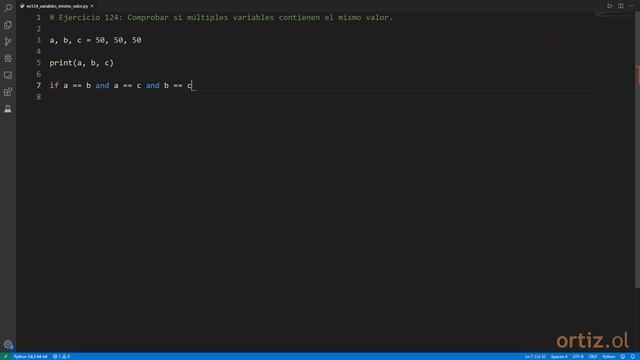Place the cursor on line number 7
Image resolution: width=640 pixels, height=360 pixels.
click(x=39, y=85)
